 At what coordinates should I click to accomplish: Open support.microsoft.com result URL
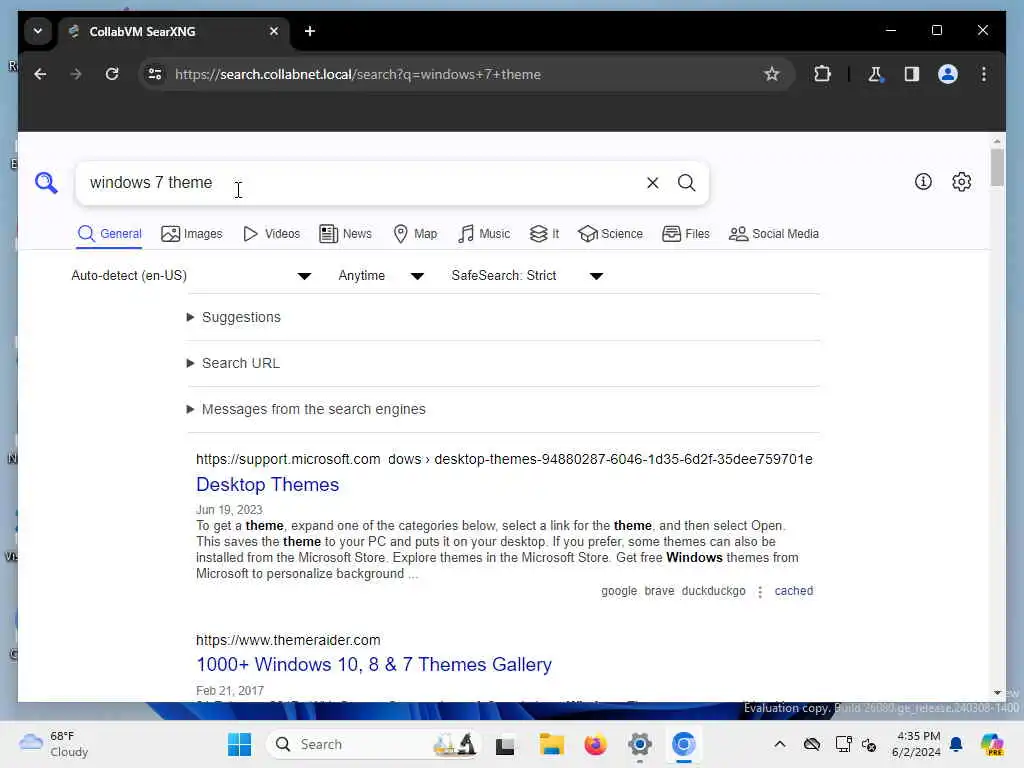coord(504,459)
